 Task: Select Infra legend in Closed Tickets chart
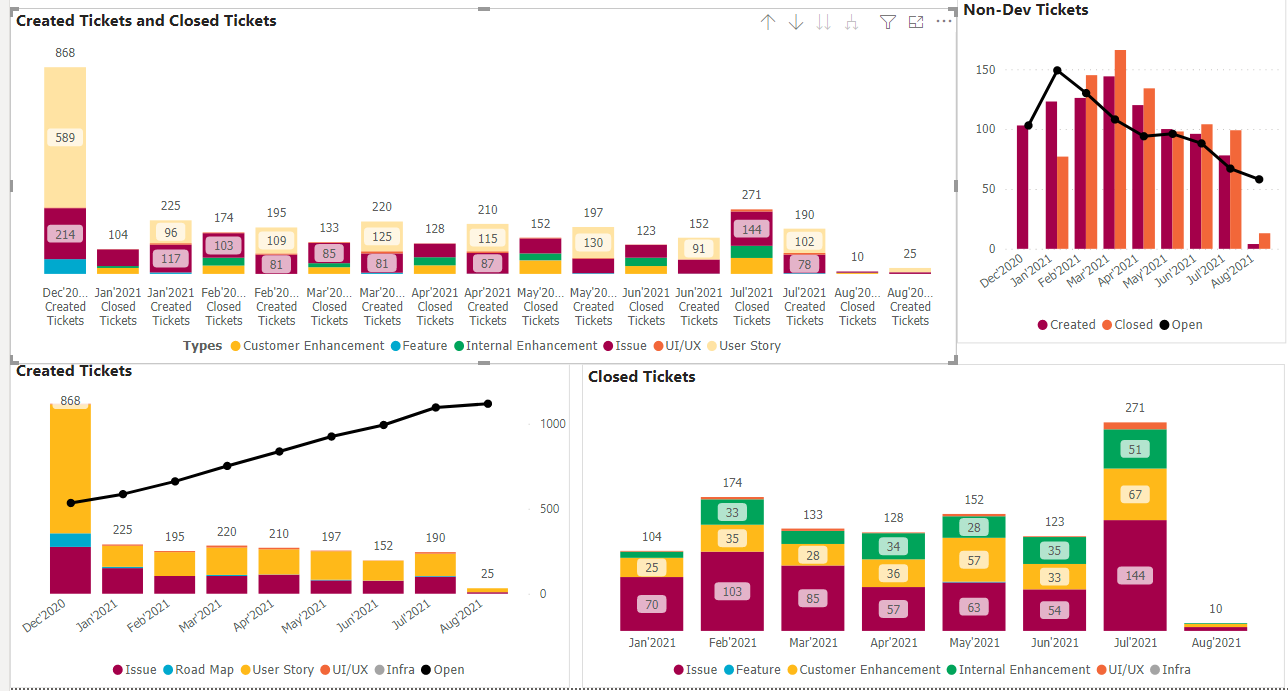pyautogui.click(x=1170, y=669)
